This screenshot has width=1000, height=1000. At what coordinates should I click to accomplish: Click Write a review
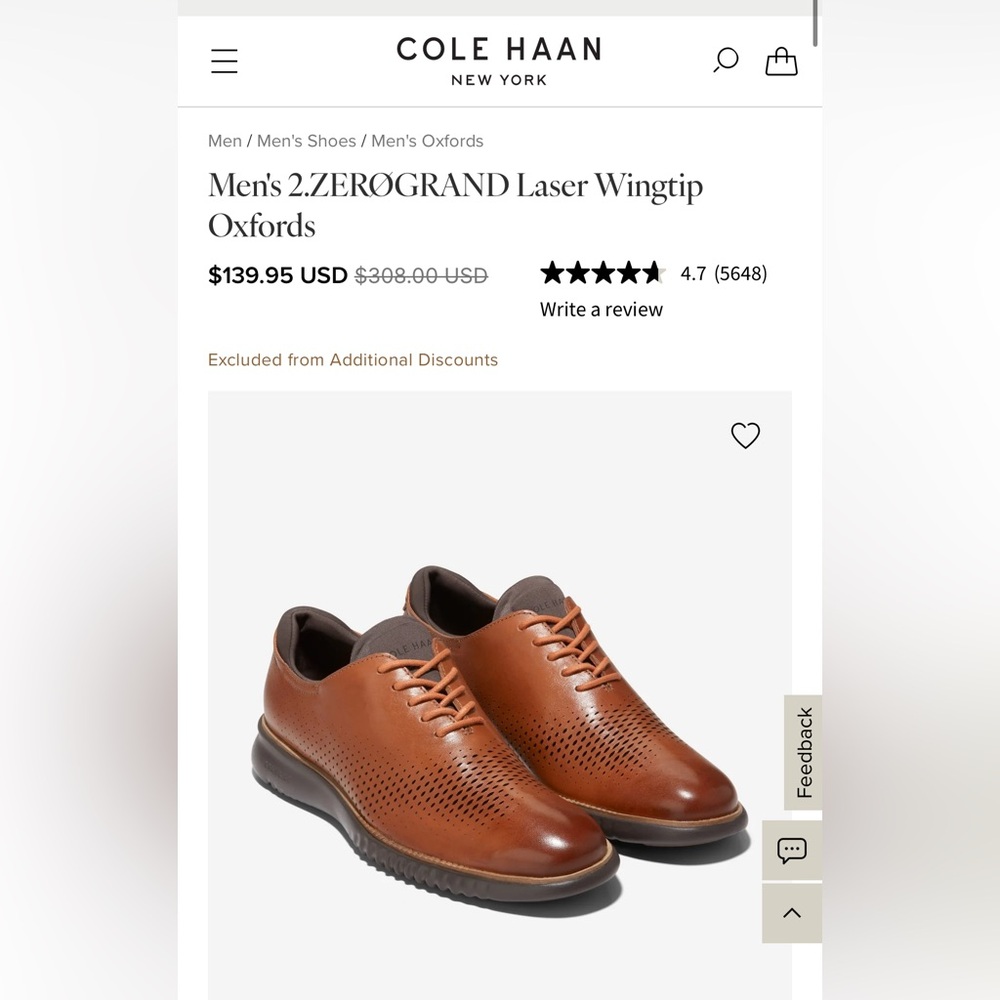click(x=600, y=309)
